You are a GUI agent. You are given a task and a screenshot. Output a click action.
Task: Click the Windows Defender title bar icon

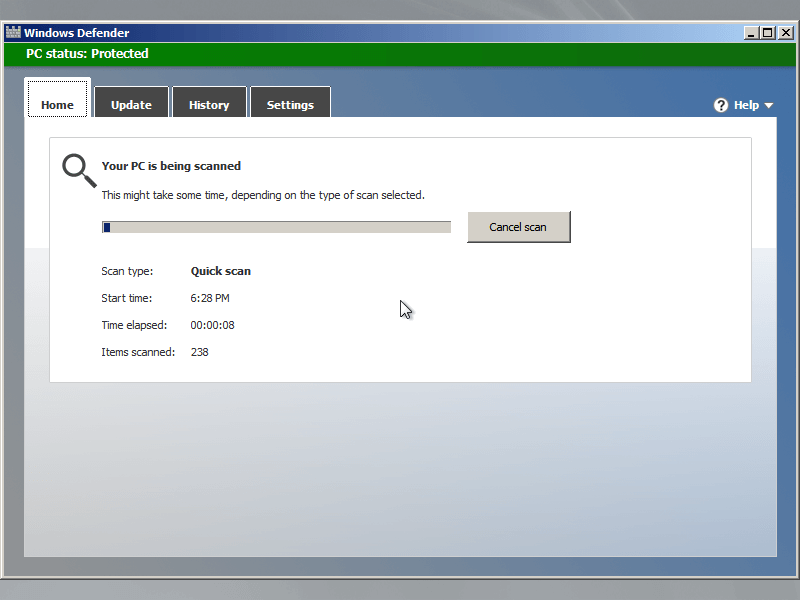14,31
